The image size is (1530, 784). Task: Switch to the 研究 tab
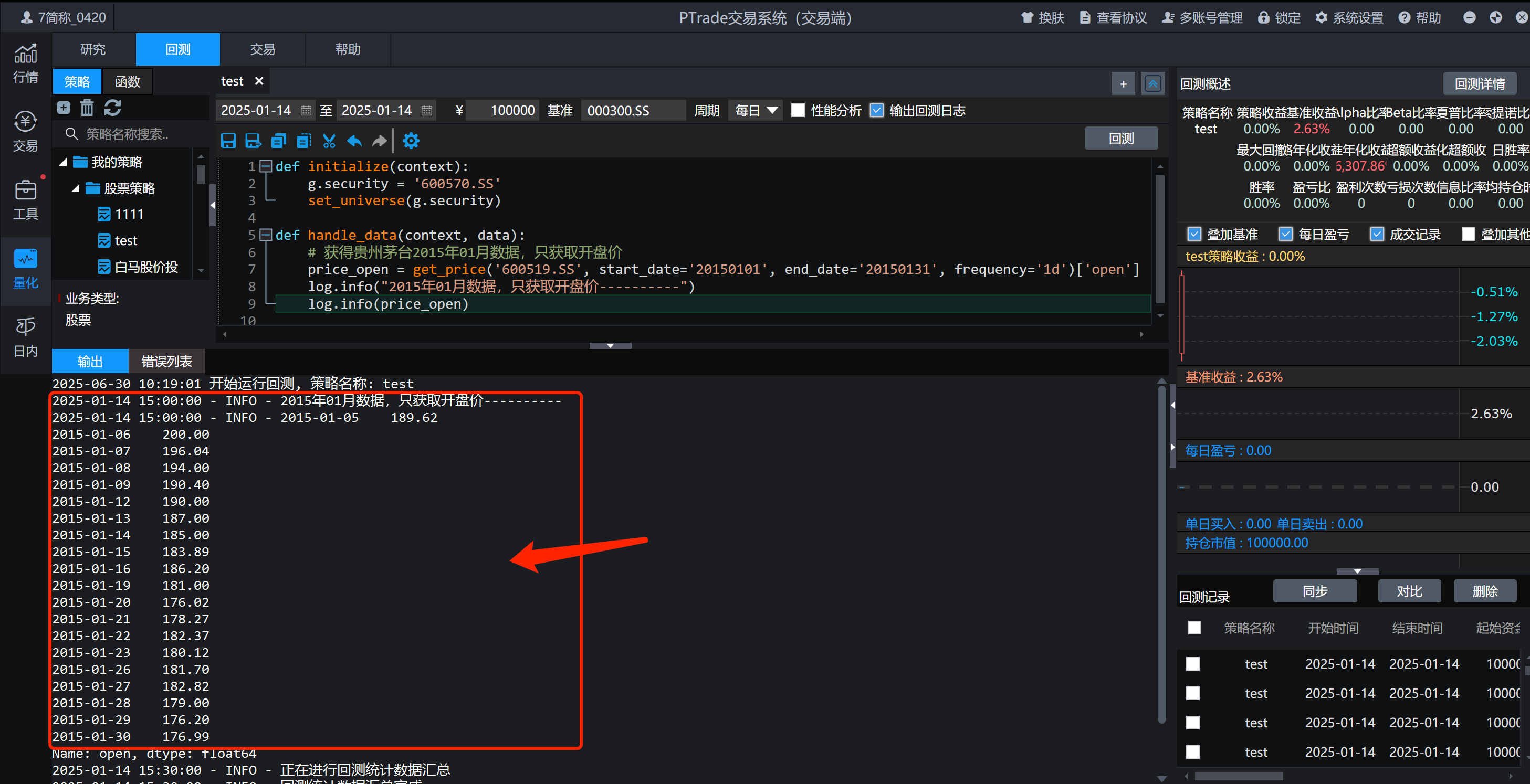[93, 49]
